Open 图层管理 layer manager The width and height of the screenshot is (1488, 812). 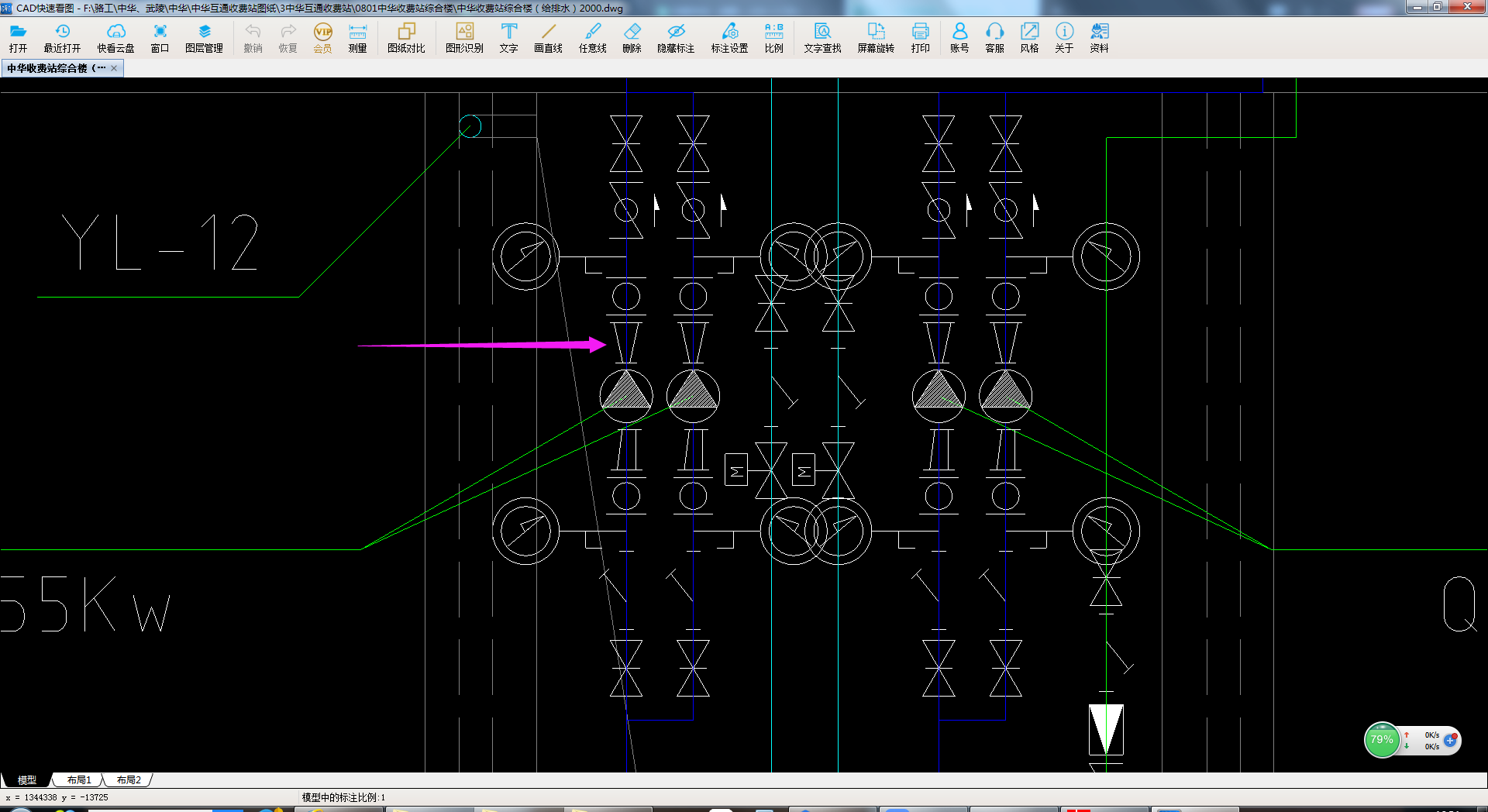tap(204, 38)
